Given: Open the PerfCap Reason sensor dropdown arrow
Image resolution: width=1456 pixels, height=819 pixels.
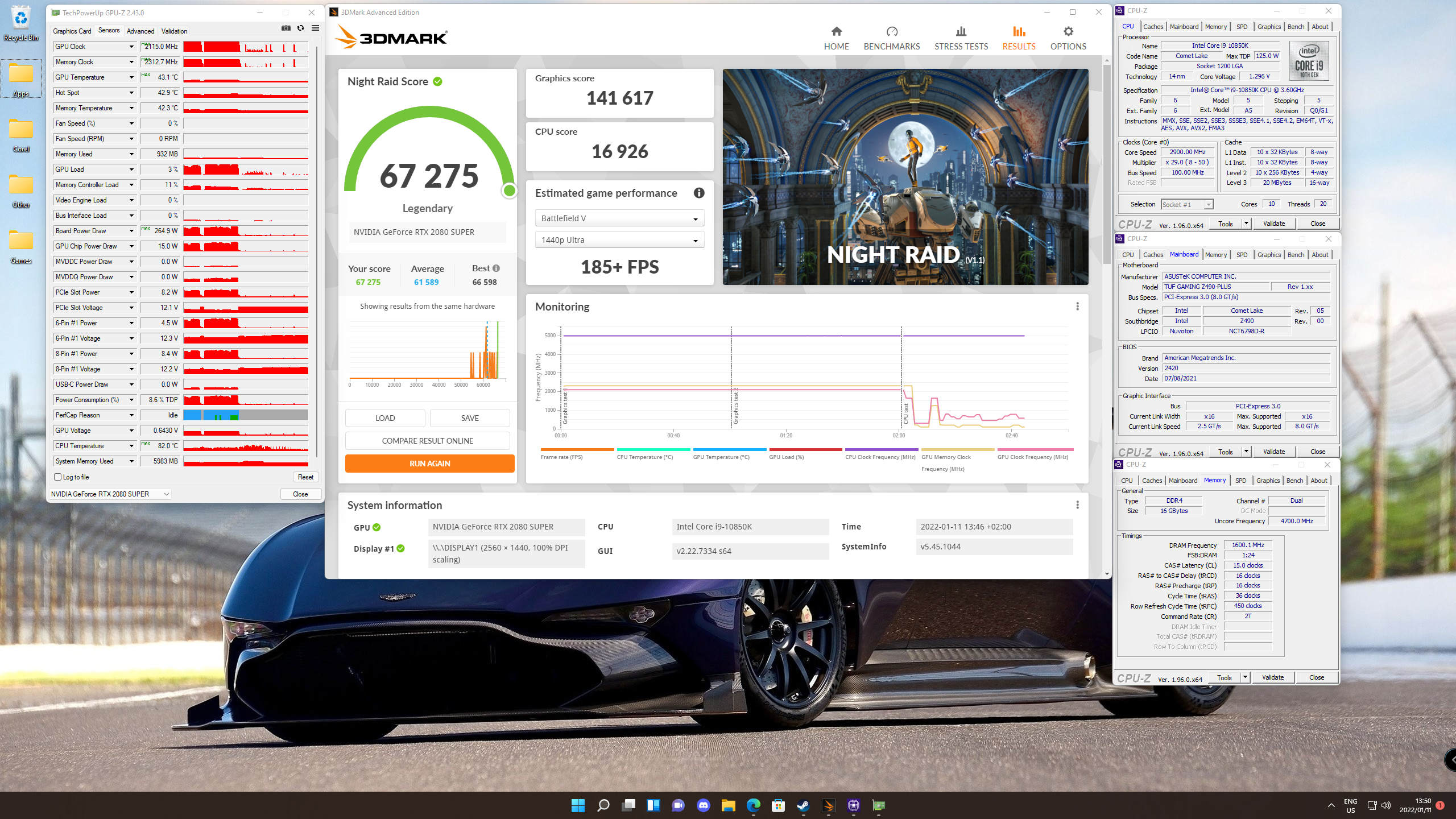Looking at the screenshot, I should pos(131,415).
